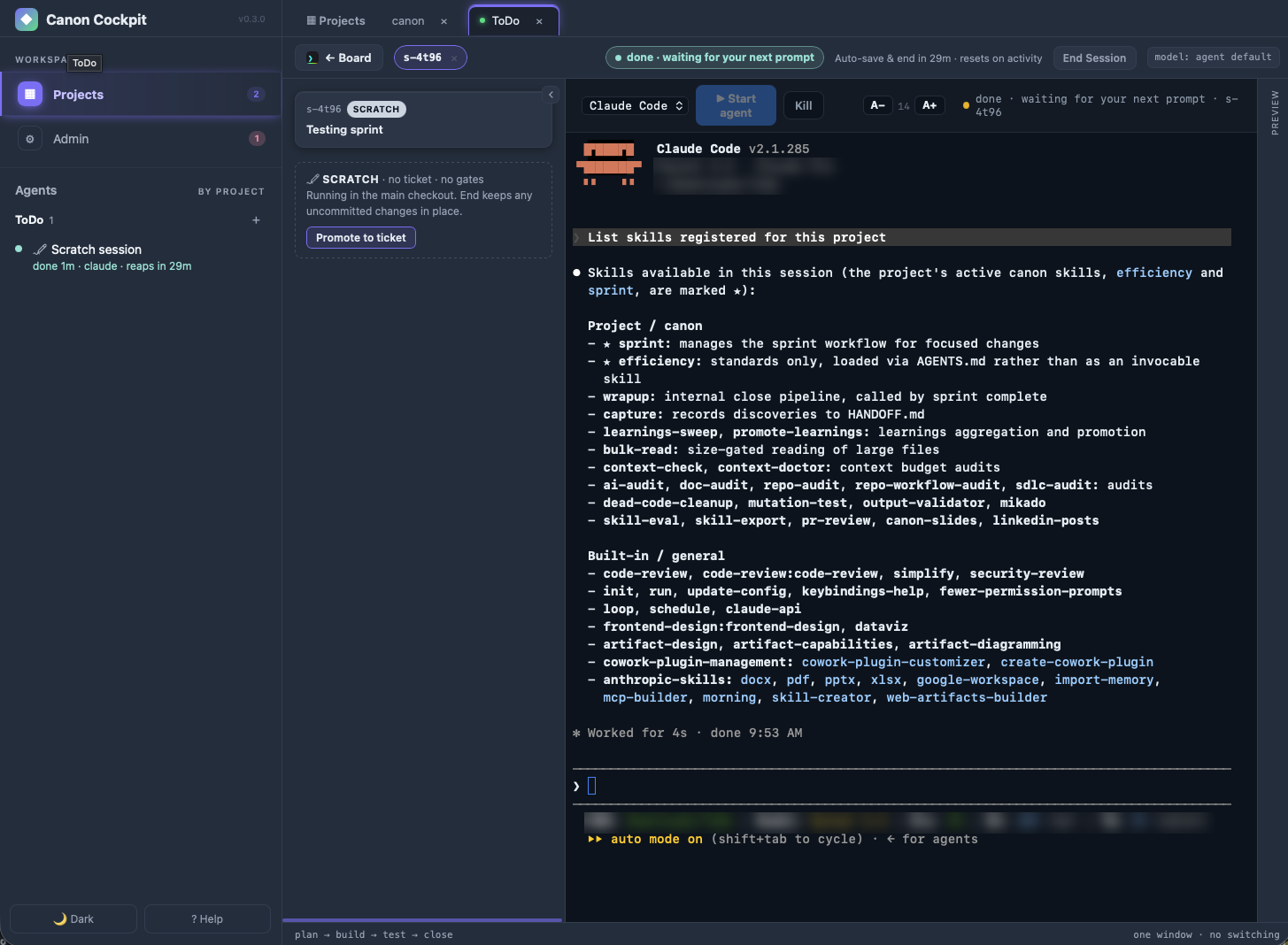
Task: Open the docx skill link
Action: point(756,680)
